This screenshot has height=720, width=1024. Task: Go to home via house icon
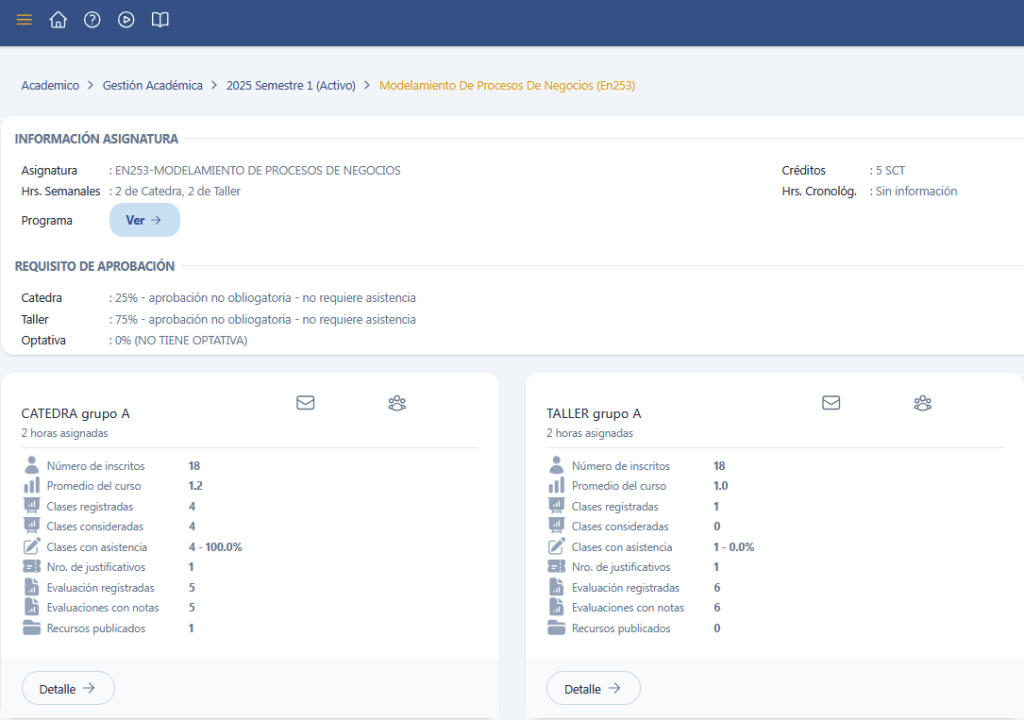point(58,20)
